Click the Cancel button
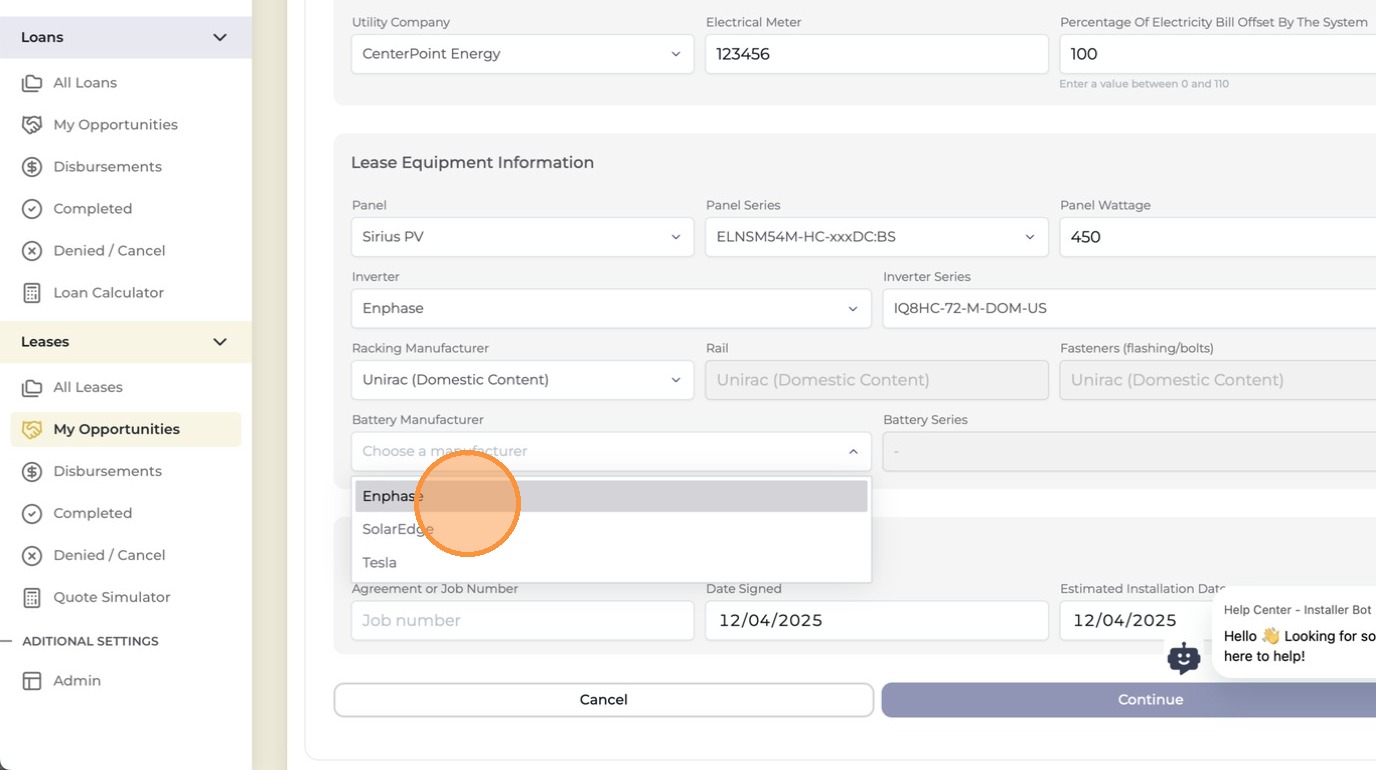 coord(604,700)
